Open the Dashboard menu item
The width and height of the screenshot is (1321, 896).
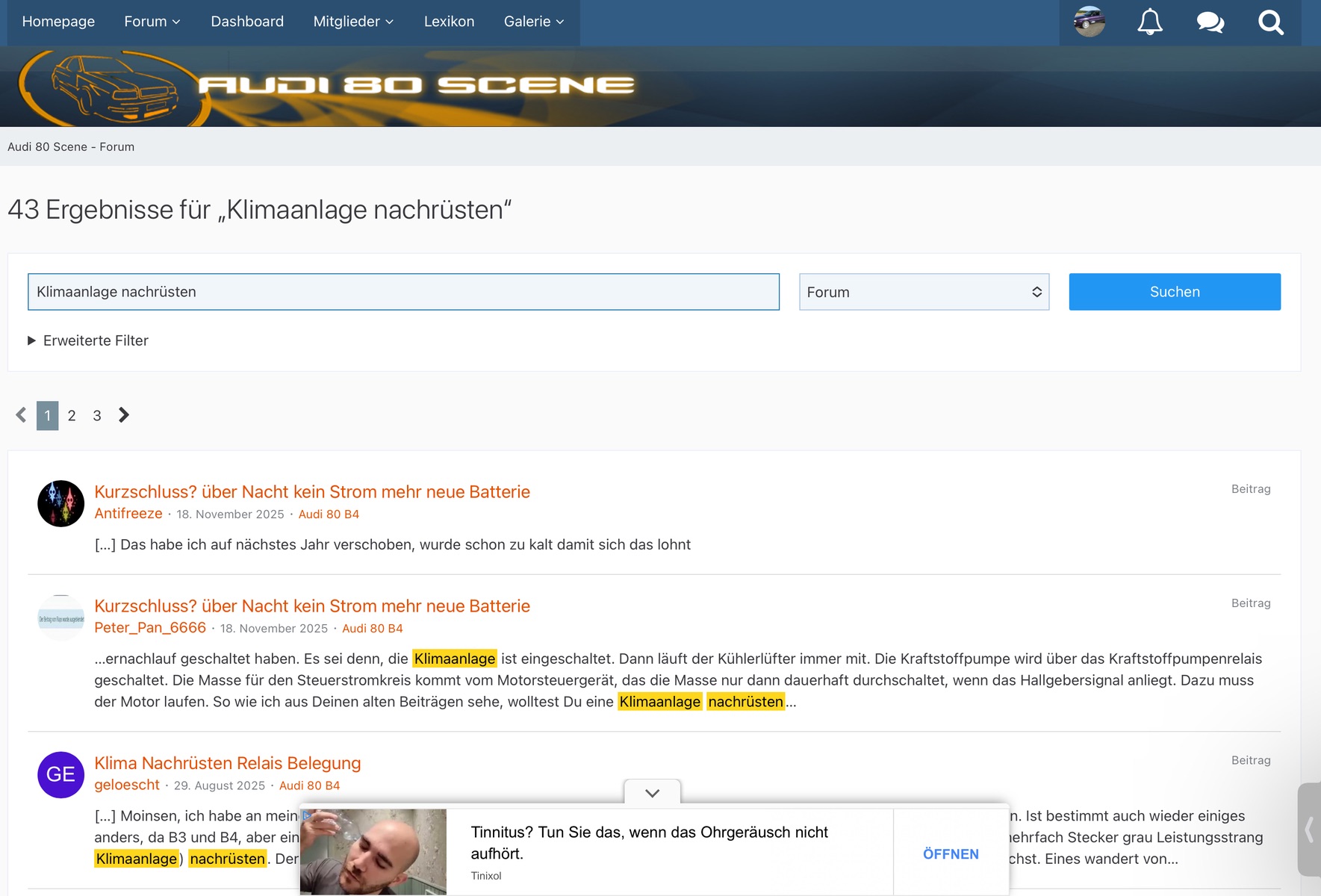[x=247, y=22]
